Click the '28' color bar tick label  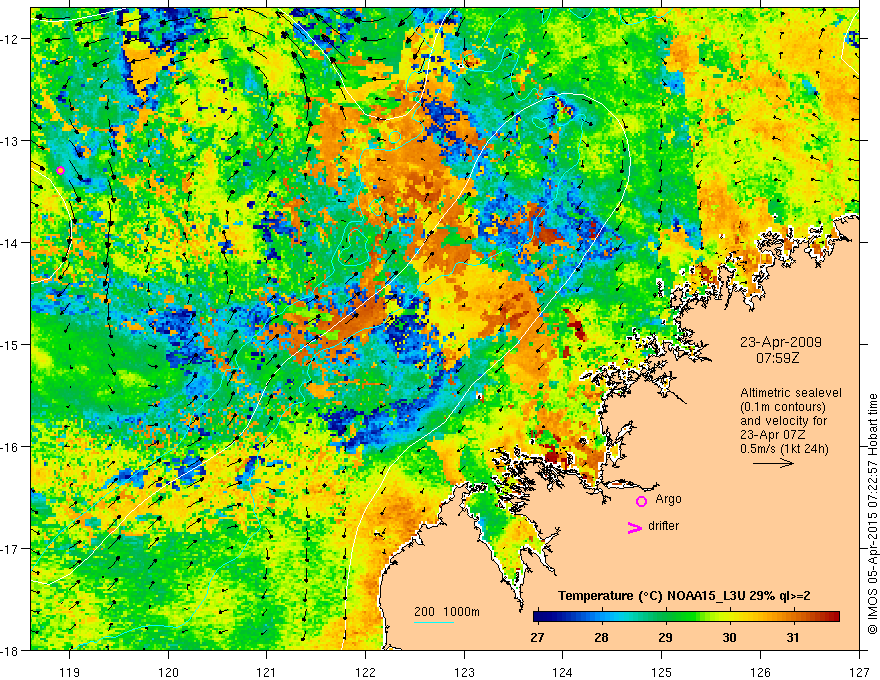[601, 638]
